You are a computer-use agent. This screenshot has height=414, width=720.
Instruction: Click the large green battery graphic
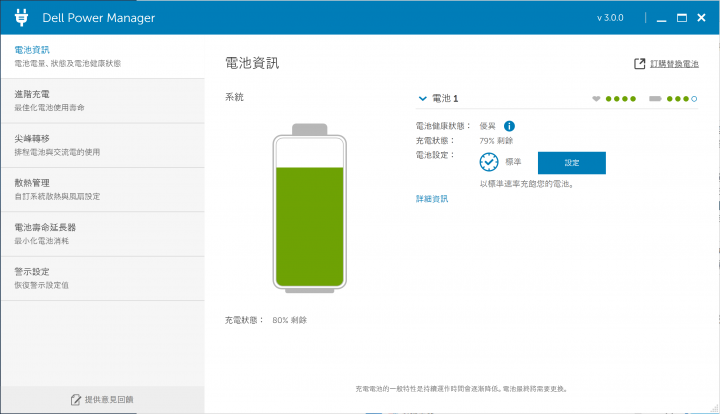(309, 208)
